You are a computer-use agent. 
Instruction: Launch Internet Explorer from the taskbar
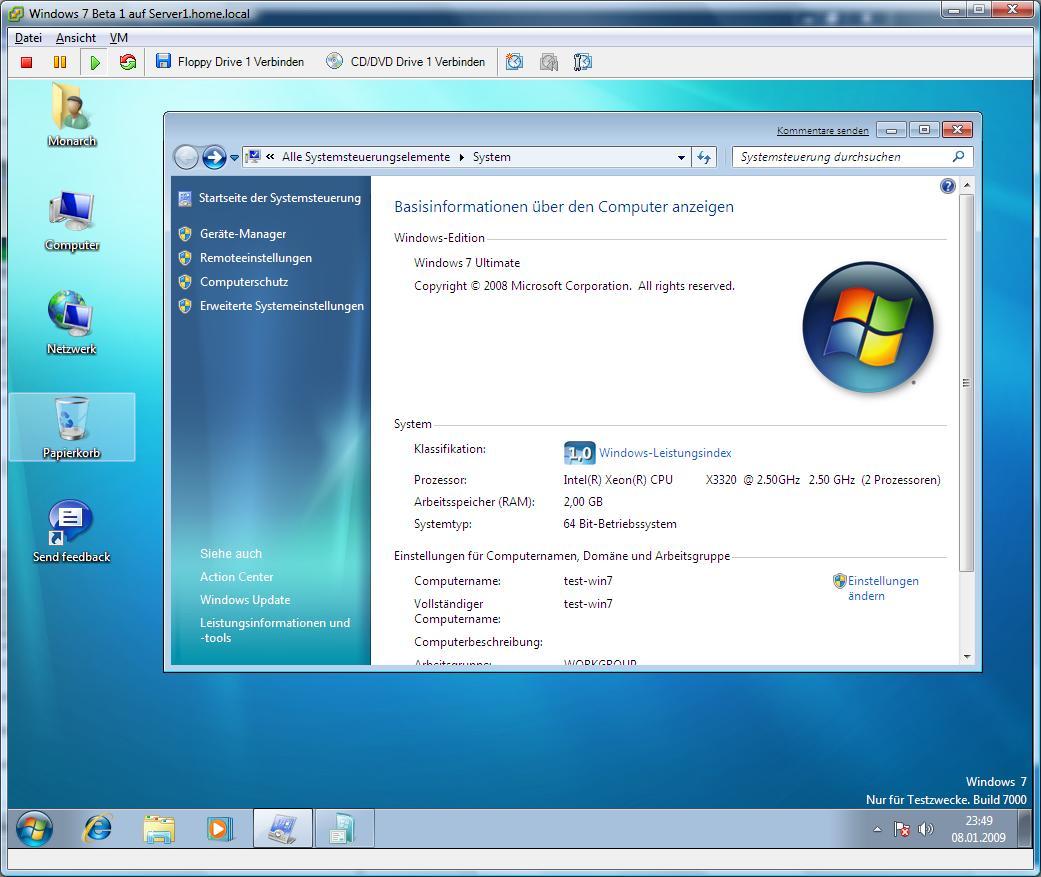pos(97,829)
